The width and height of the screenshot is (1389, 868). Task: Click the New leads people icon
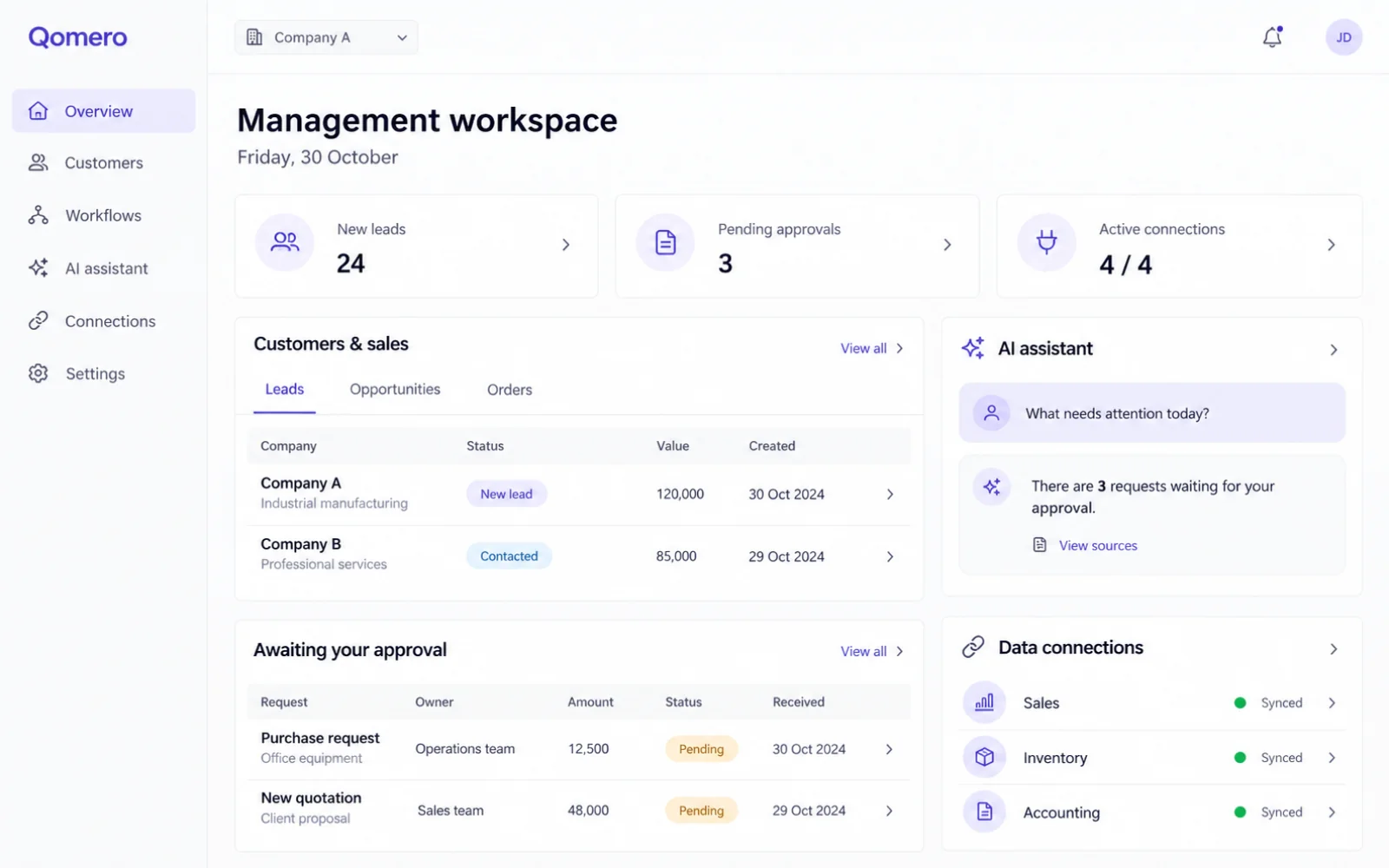click(285, 242)
